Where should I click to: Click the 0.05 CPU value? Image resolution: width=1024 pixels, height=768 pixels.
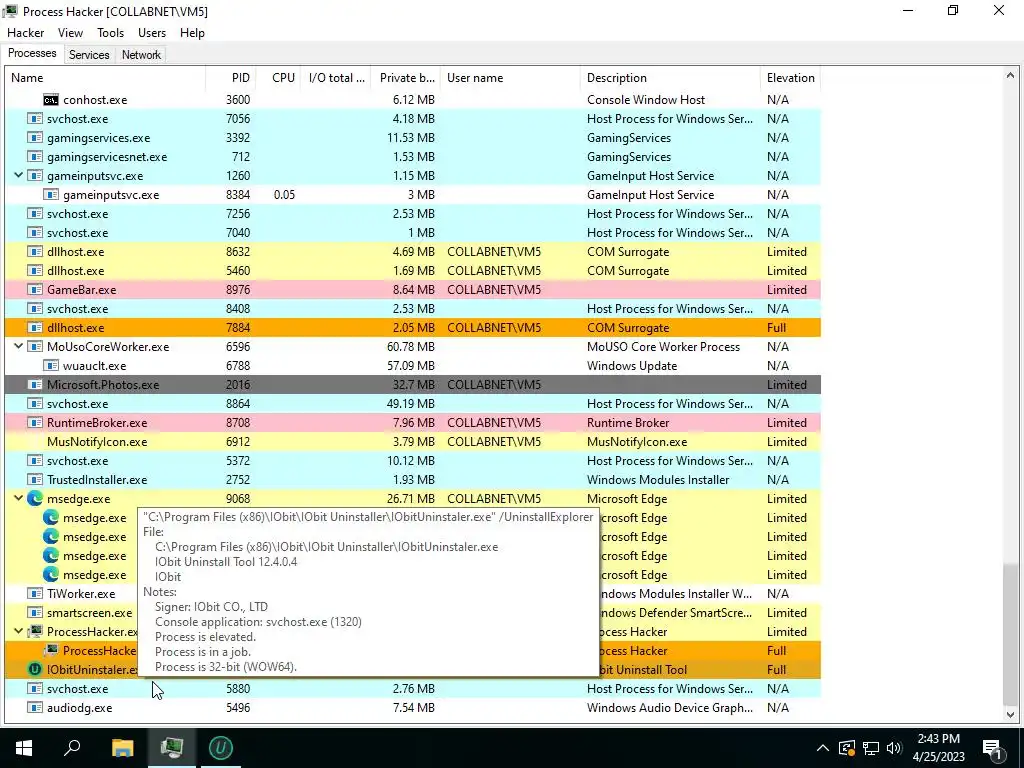(x=284, y=195)
